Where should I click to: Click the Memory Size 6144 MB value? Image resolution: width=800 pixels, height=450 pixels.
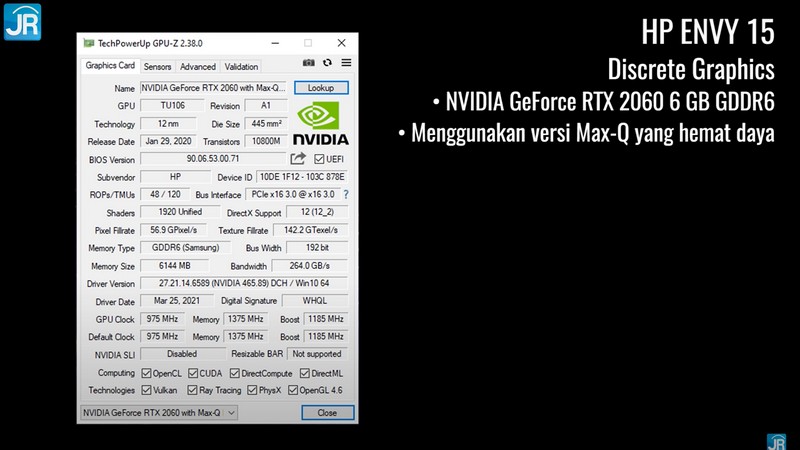pos(174,266)
